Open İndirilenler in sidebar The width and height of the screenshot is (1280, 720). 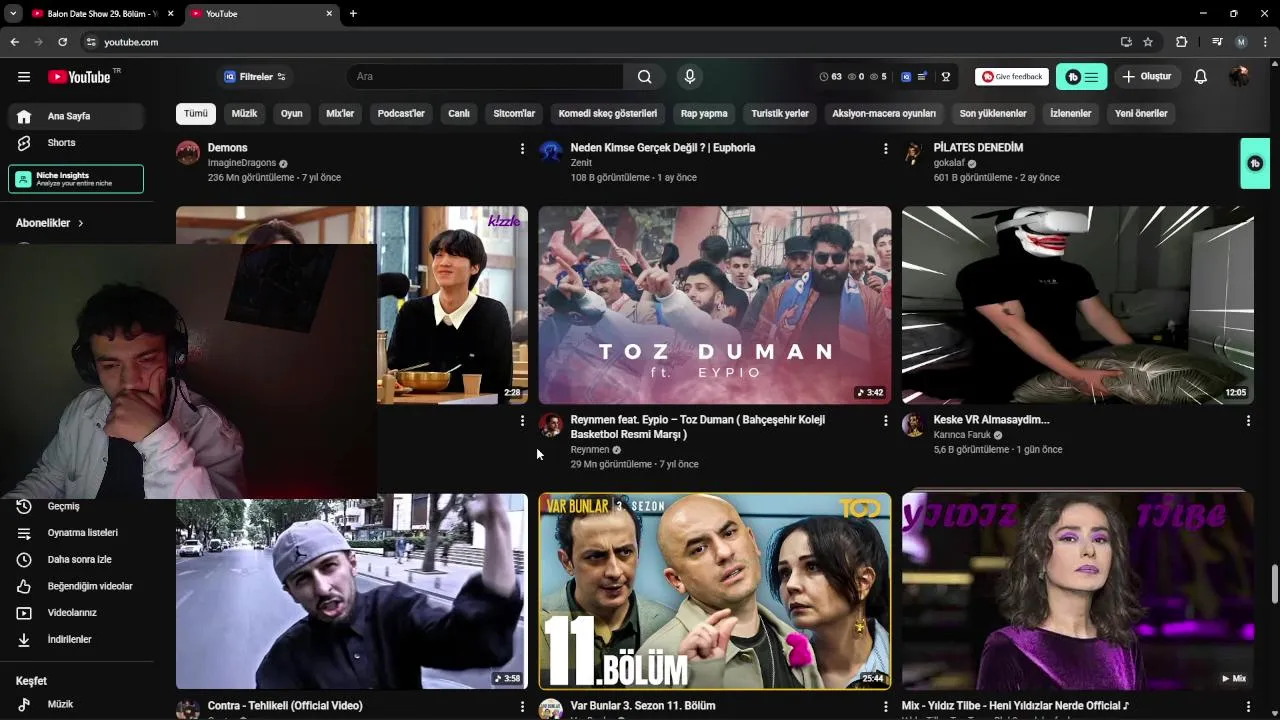tap(76, 640)
